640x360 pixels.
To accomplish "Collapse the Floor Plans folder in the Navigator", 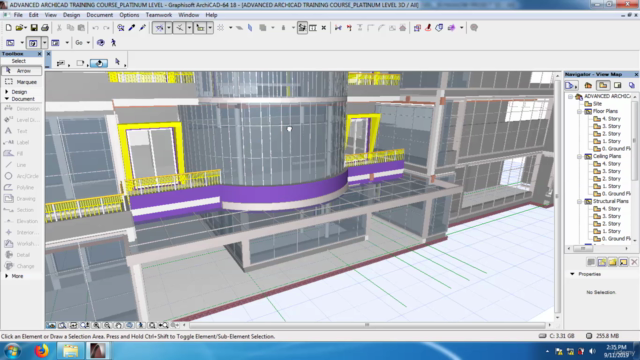I will click(579, 111).
